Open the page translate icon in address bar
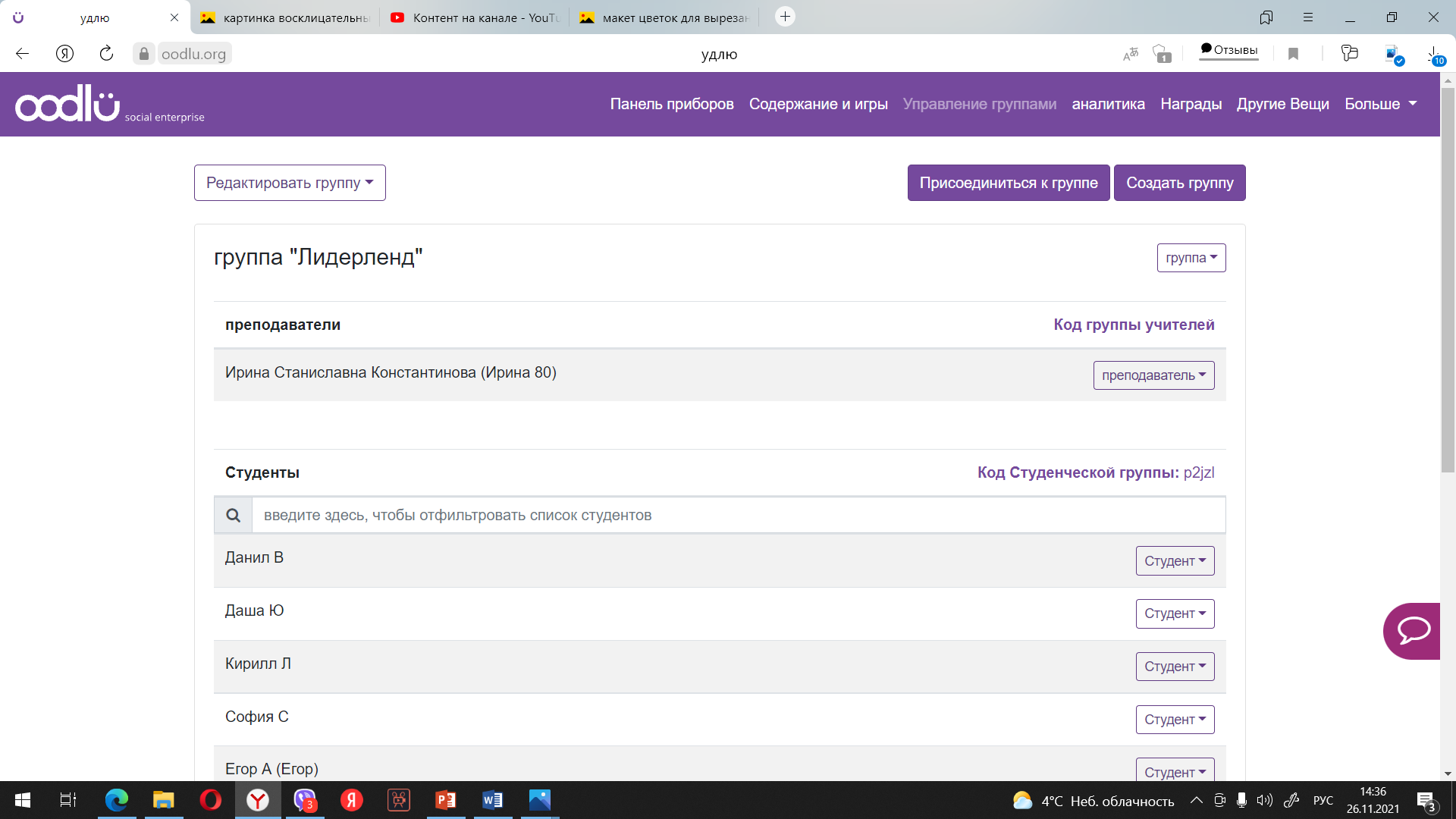The width and height of the screenshot is (1456, 819). (x=1131, y=54)
